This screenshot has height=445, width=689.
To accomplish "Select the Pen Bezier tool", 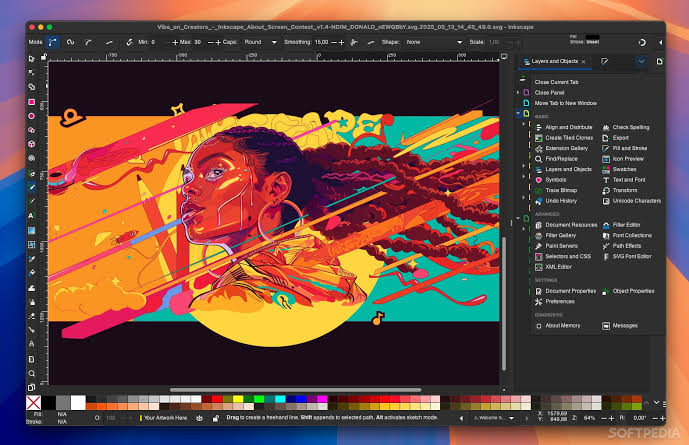I will (x=31, y=173).
